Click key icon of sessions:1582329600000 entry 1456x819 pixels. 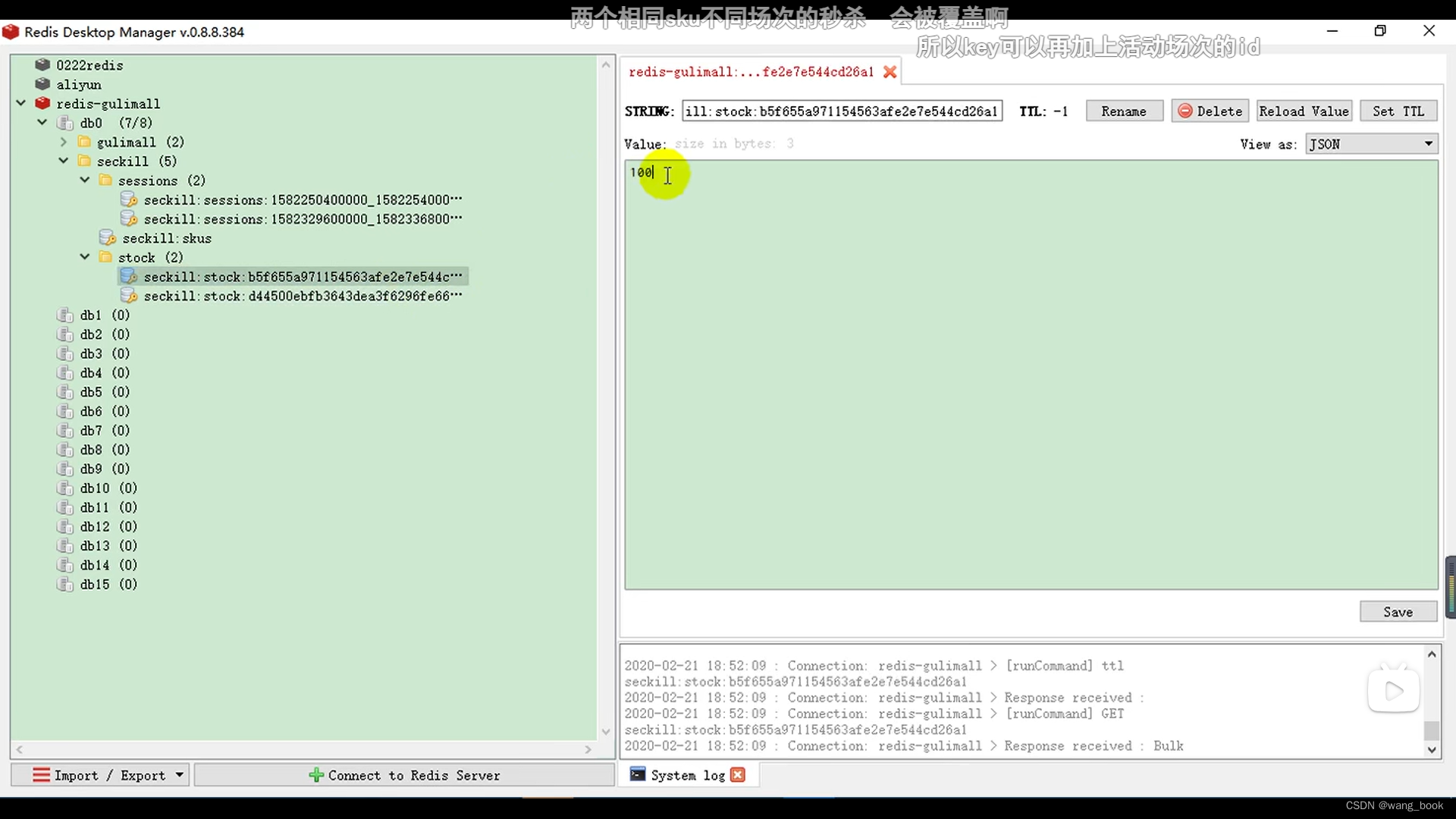click(x=129, y=218)
